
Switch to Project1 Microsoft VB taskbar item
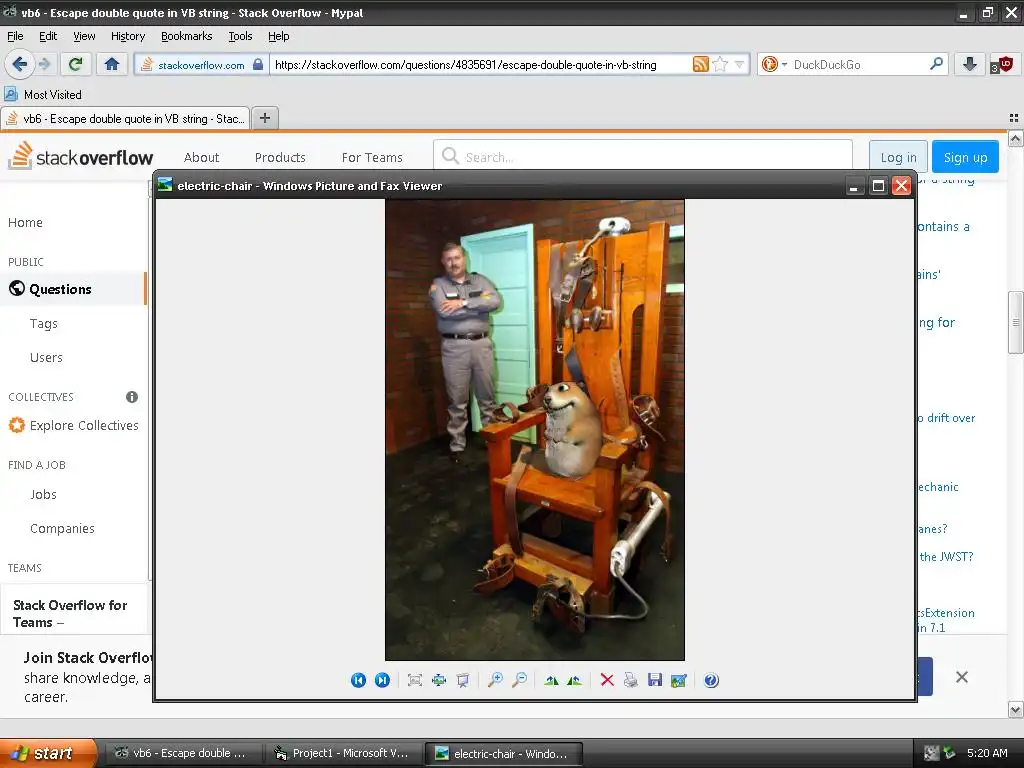point(344,753)
